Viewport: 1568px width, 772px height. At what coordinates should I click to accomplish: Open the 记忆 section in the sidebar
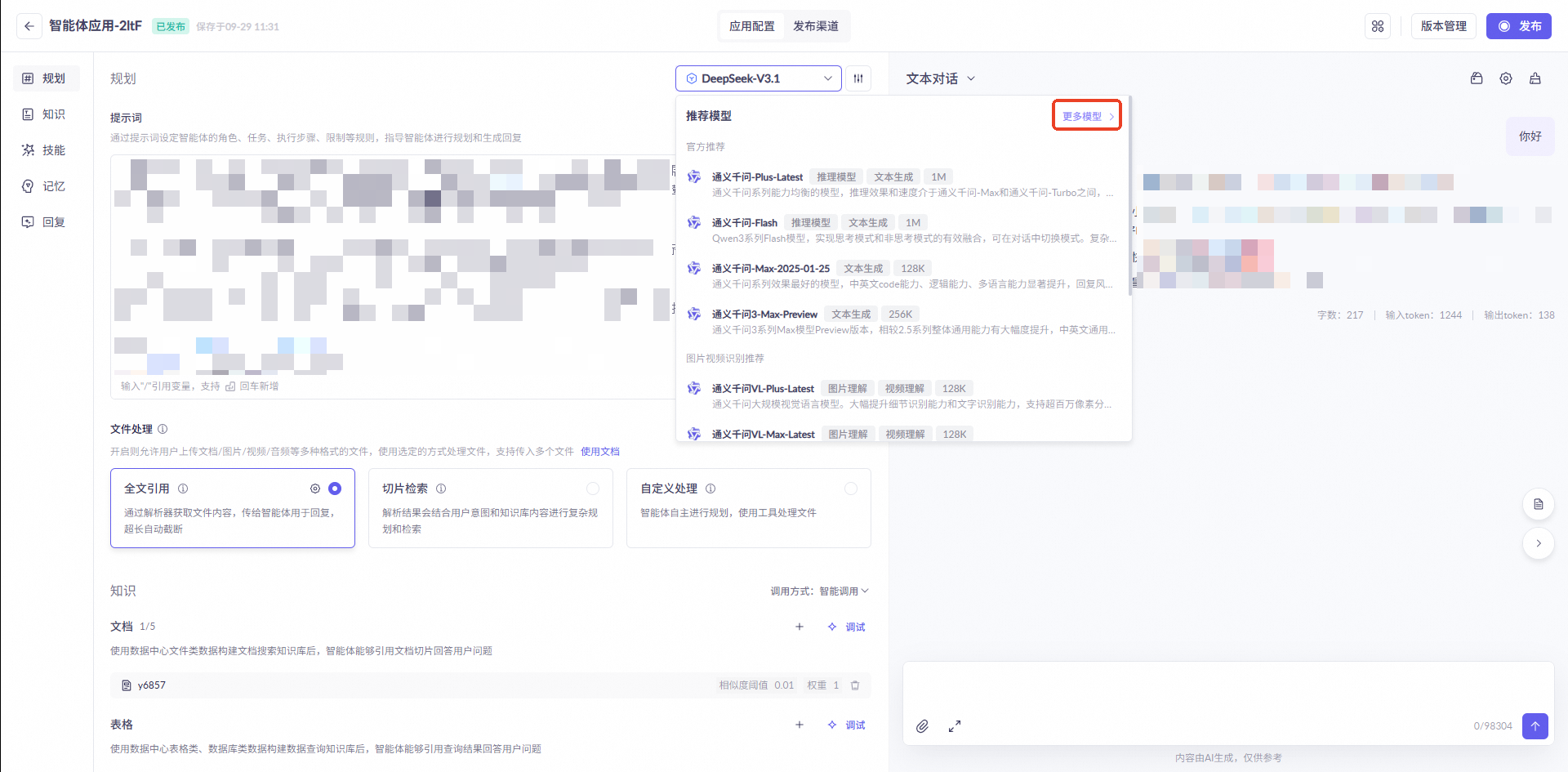(x=47, y=186)
